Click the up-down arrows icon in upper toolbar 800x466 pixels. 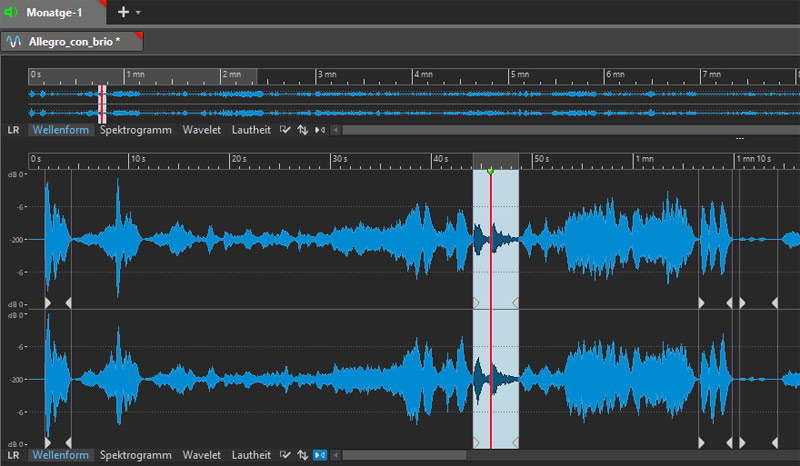coord(302,130)
